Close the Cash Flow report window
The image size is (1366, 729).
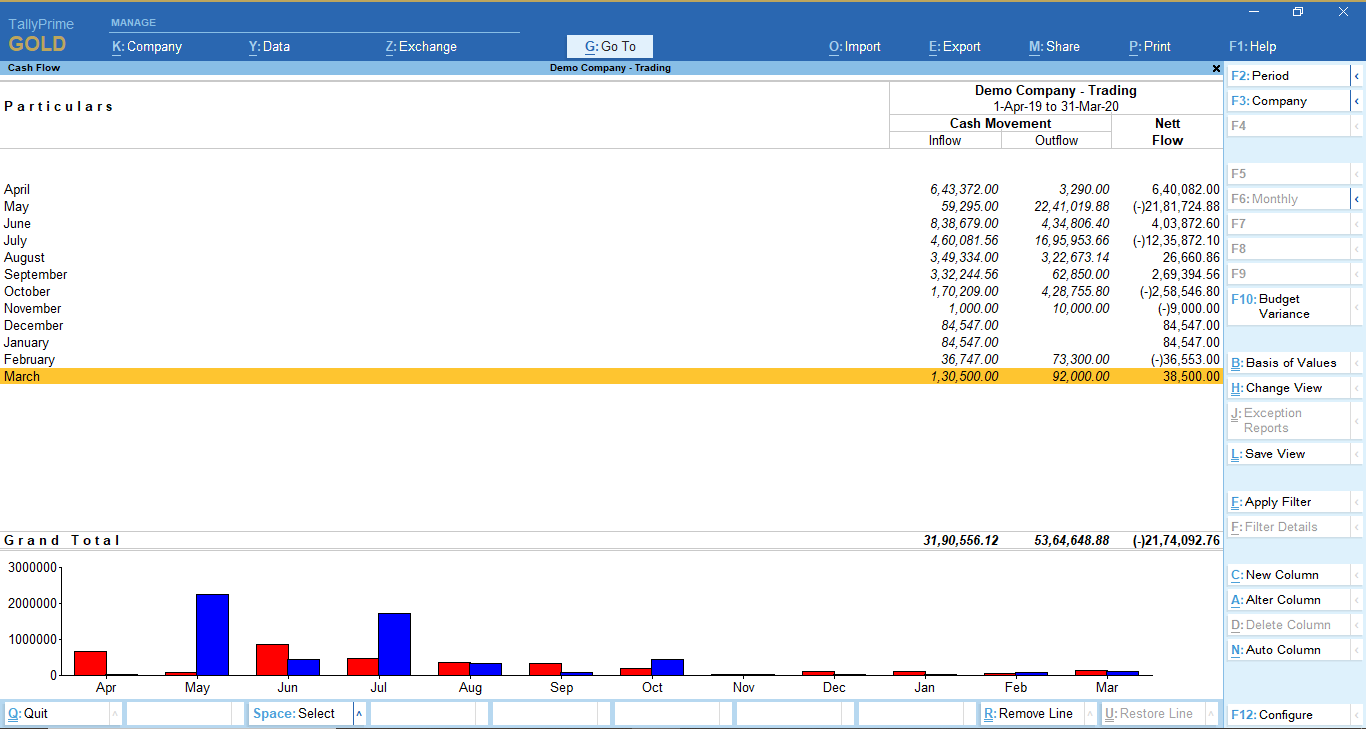click(x=1215, y=68)
